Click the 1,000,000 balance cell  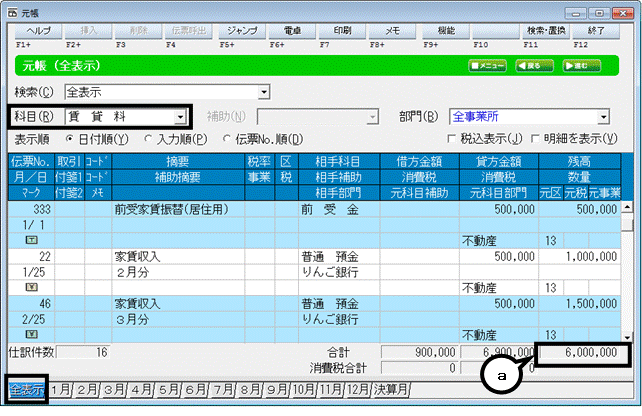[x=580, y=256]
